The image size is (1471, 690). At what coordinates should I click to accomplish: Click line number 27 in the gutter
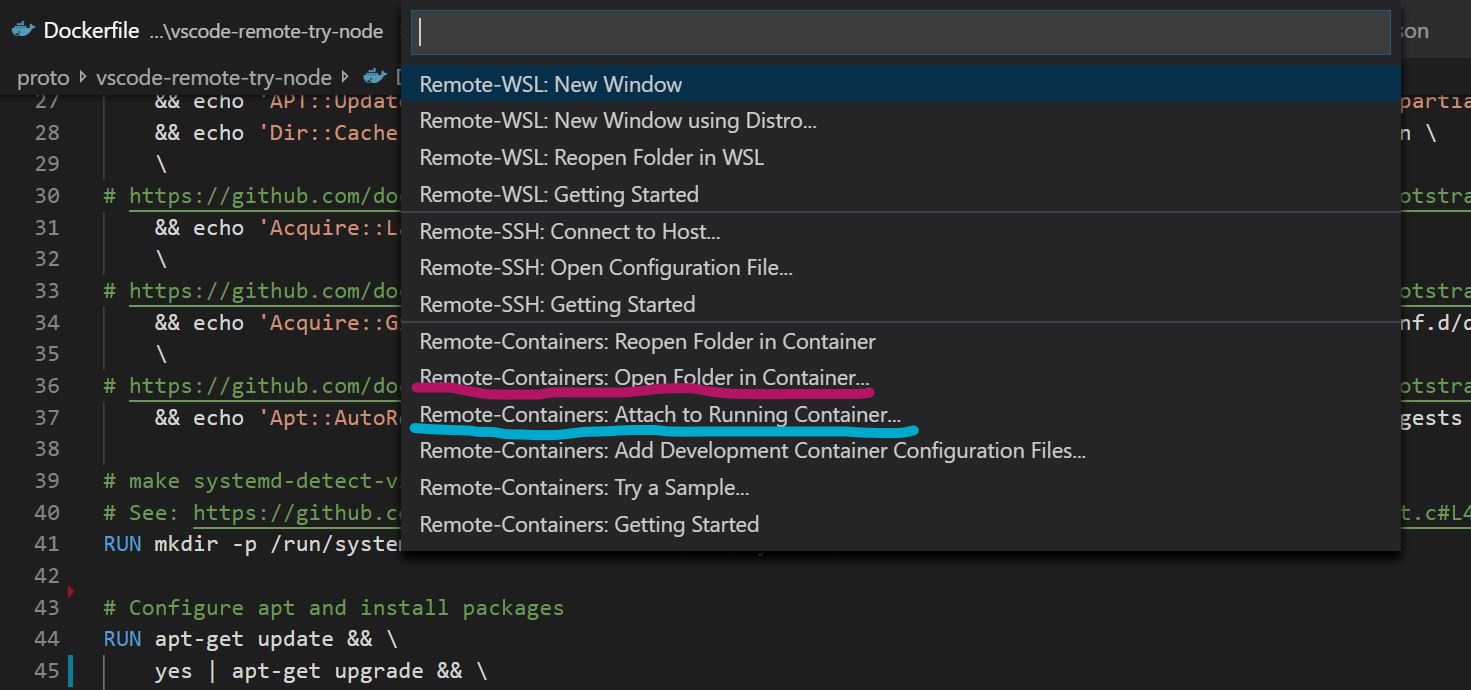47,101
